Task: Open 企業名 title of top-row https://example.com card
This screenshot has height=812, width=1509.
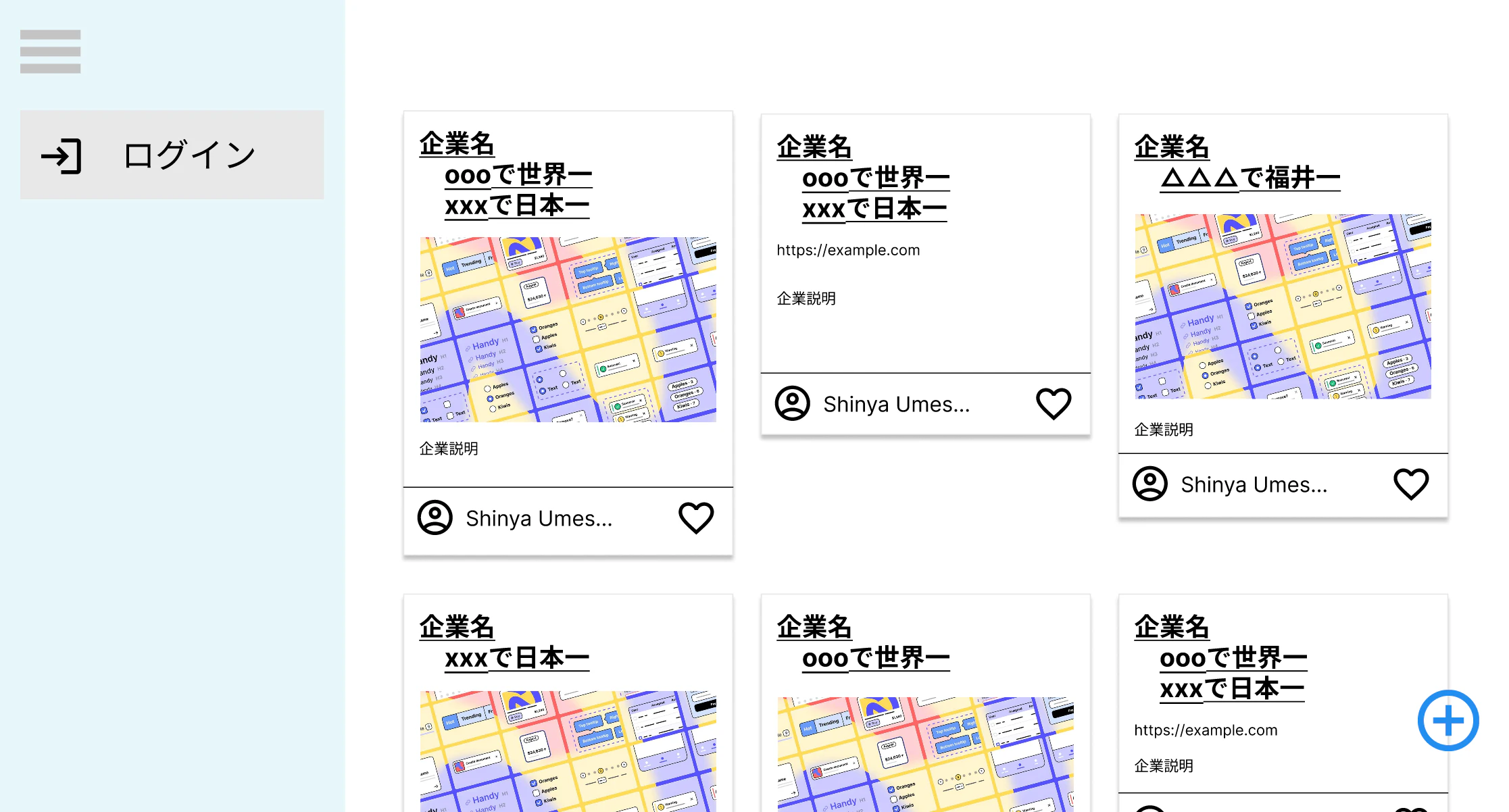Action: click(x=814, y=147)
